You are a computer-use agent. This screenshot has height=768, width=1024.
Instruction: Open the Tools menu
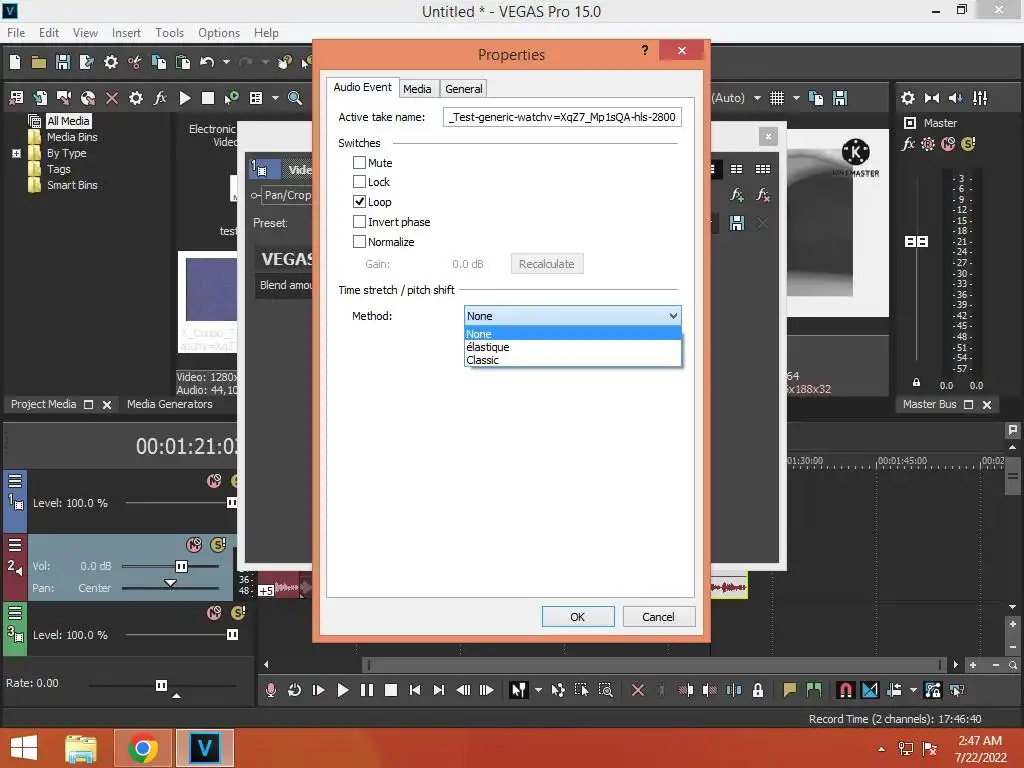coord(169,33)
